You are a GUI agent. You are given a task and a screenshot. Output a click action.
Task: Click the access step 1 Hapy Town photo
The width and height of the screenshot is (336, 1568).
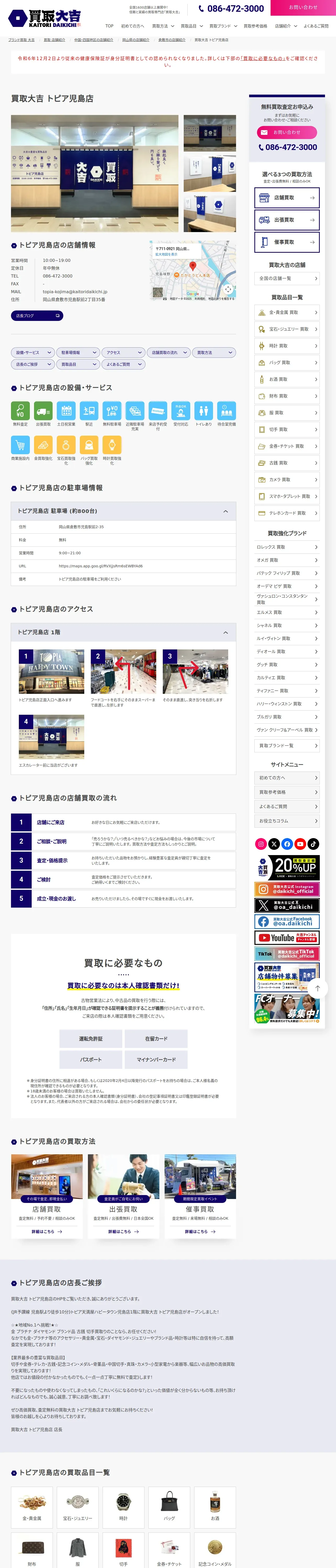(x=51, y=672)
